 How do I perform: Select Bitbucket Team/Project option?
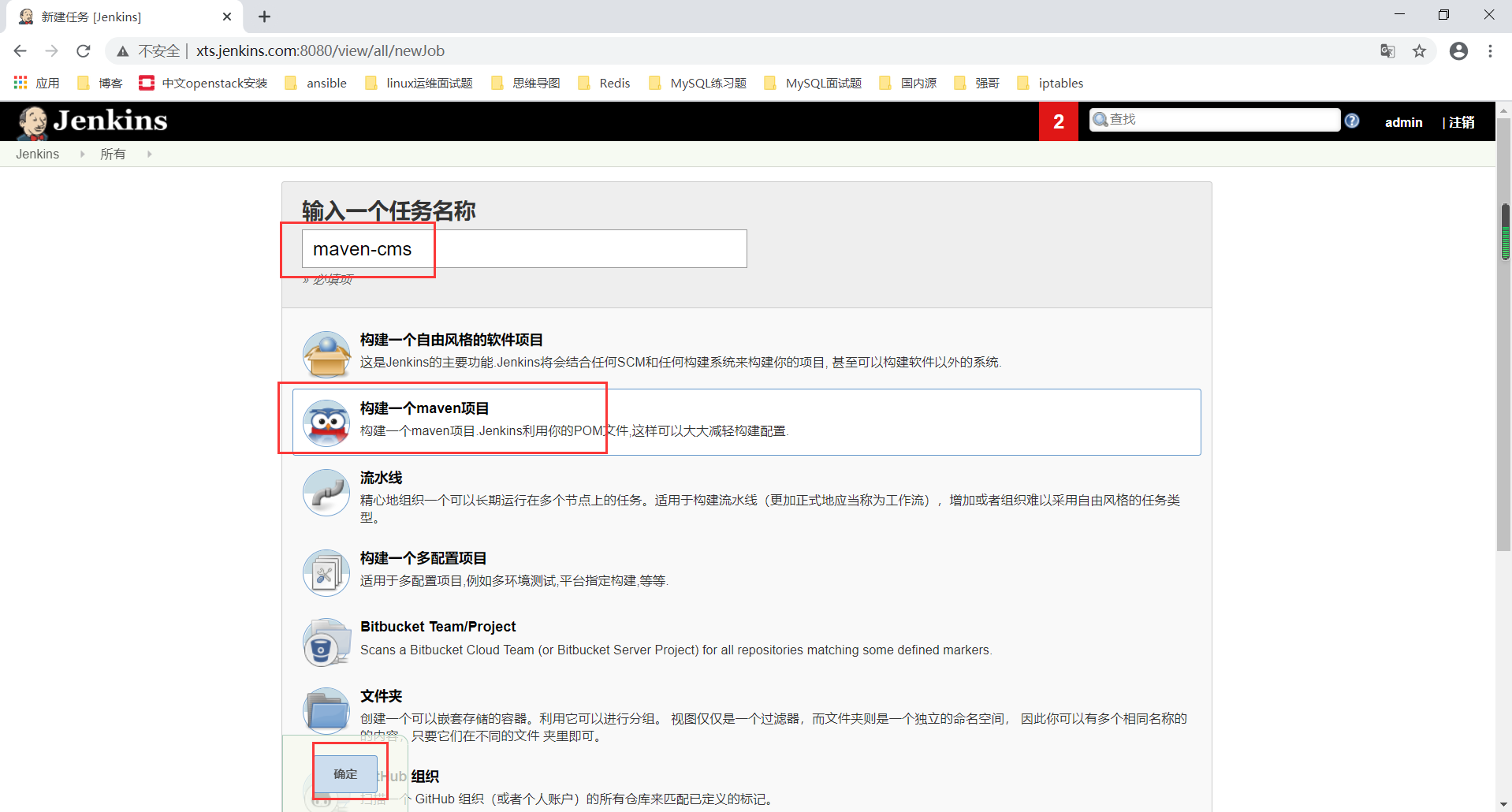[747, 640]
